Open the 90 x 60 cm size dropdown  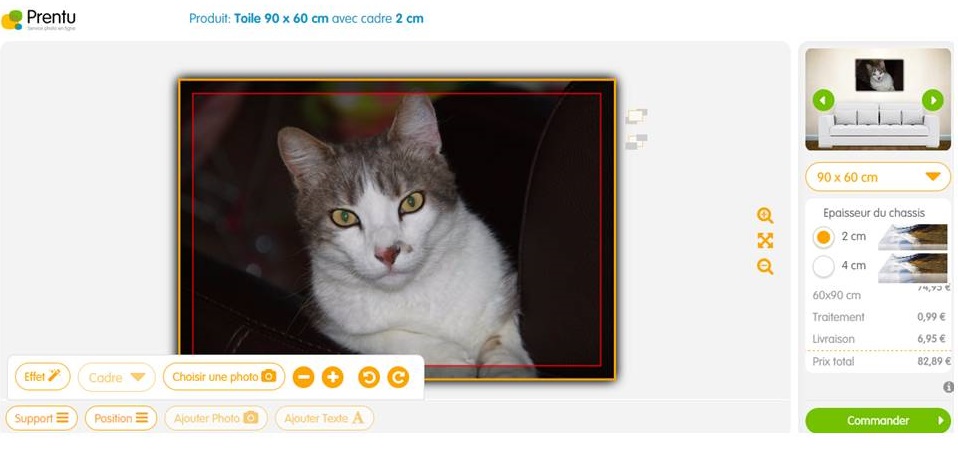878,177
